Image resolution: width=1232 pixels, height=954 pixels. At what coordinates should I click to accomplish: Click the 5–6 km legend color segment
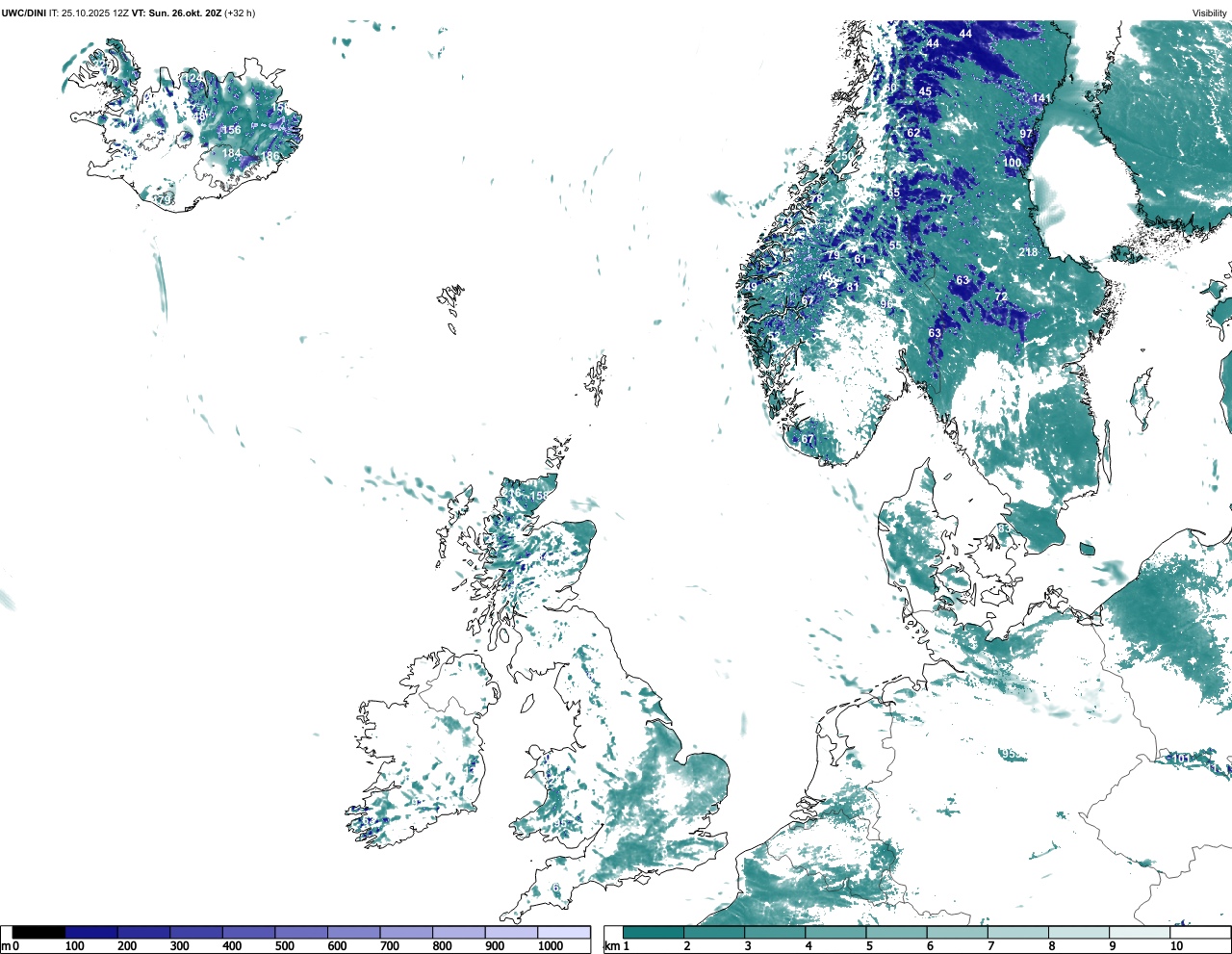897,932
